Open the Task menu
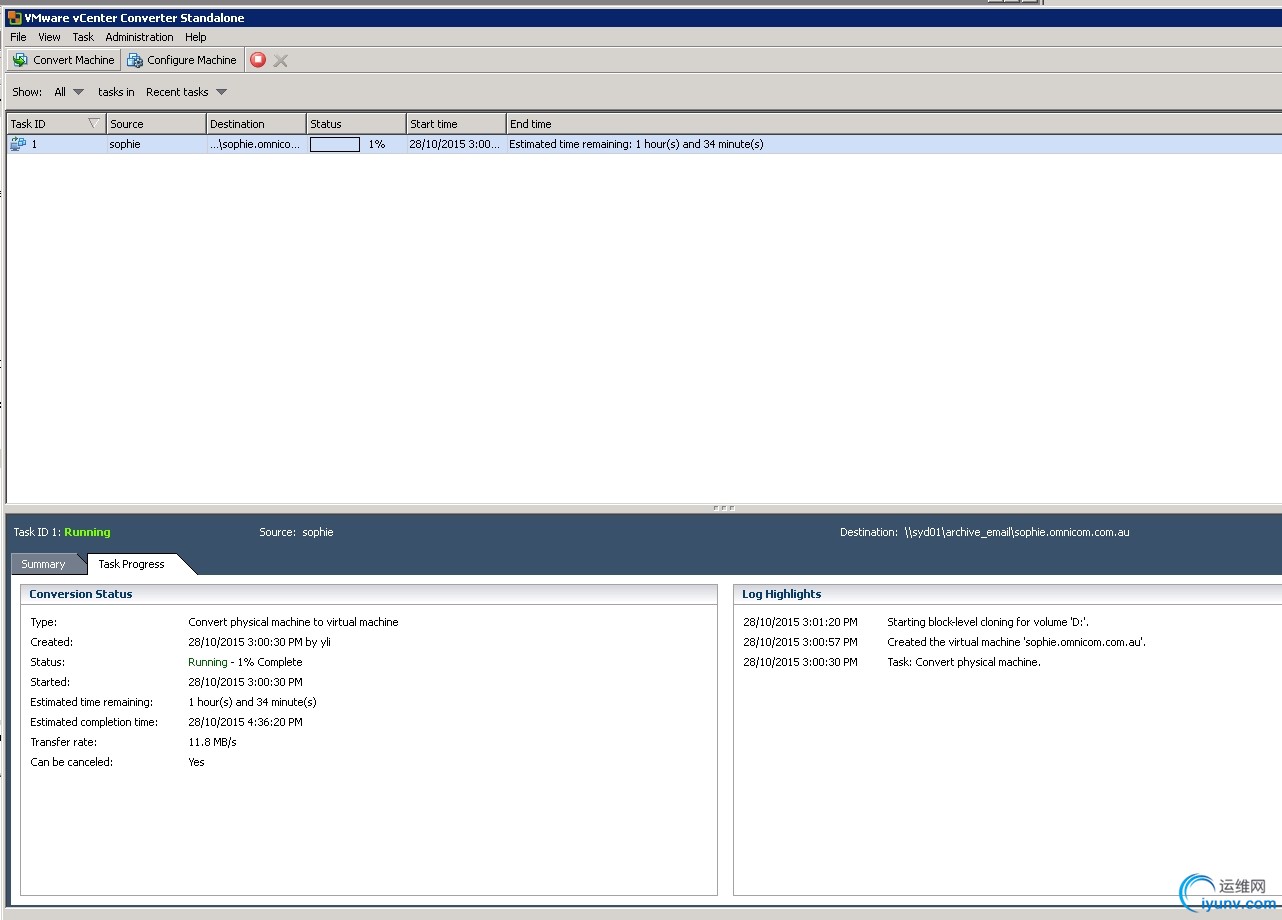Viewport: 1282px width, 920px height. point(83,37)
